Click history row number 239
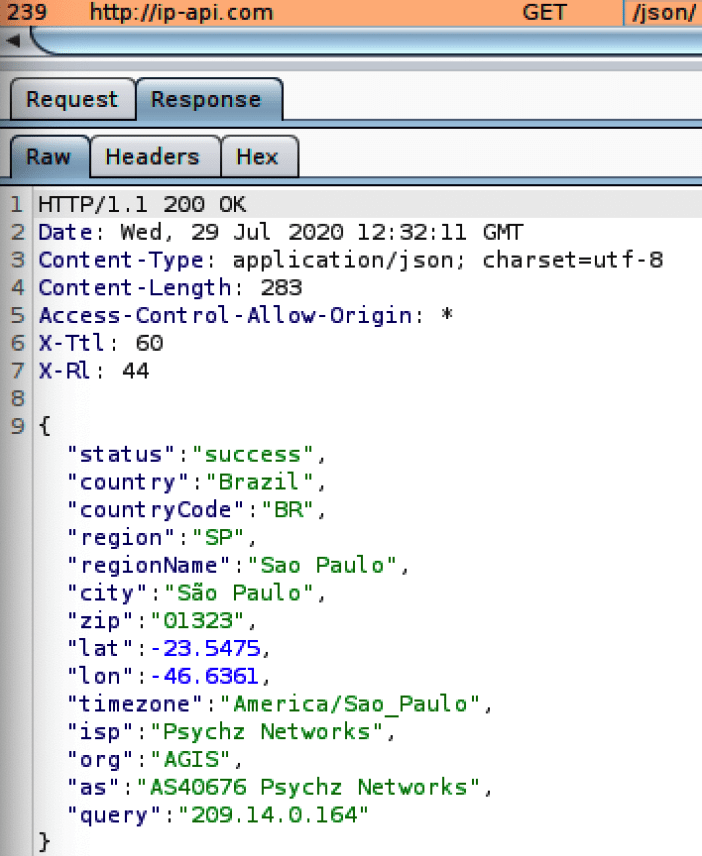The height and width of the screenshot is (856, 702). click(x=27, y=12)
